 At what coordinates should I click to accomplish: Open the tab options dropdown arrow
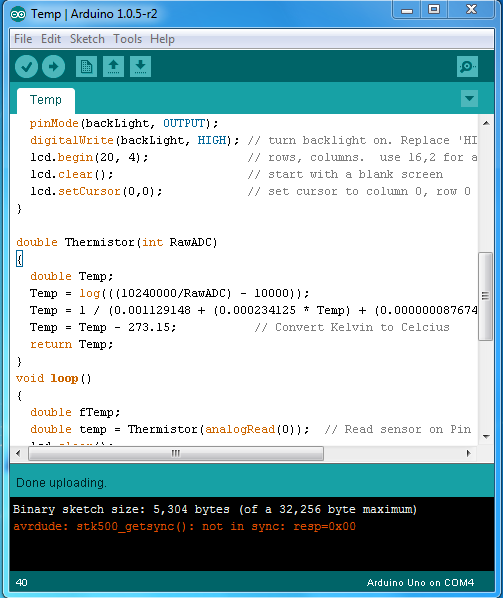tap(469, 99)
